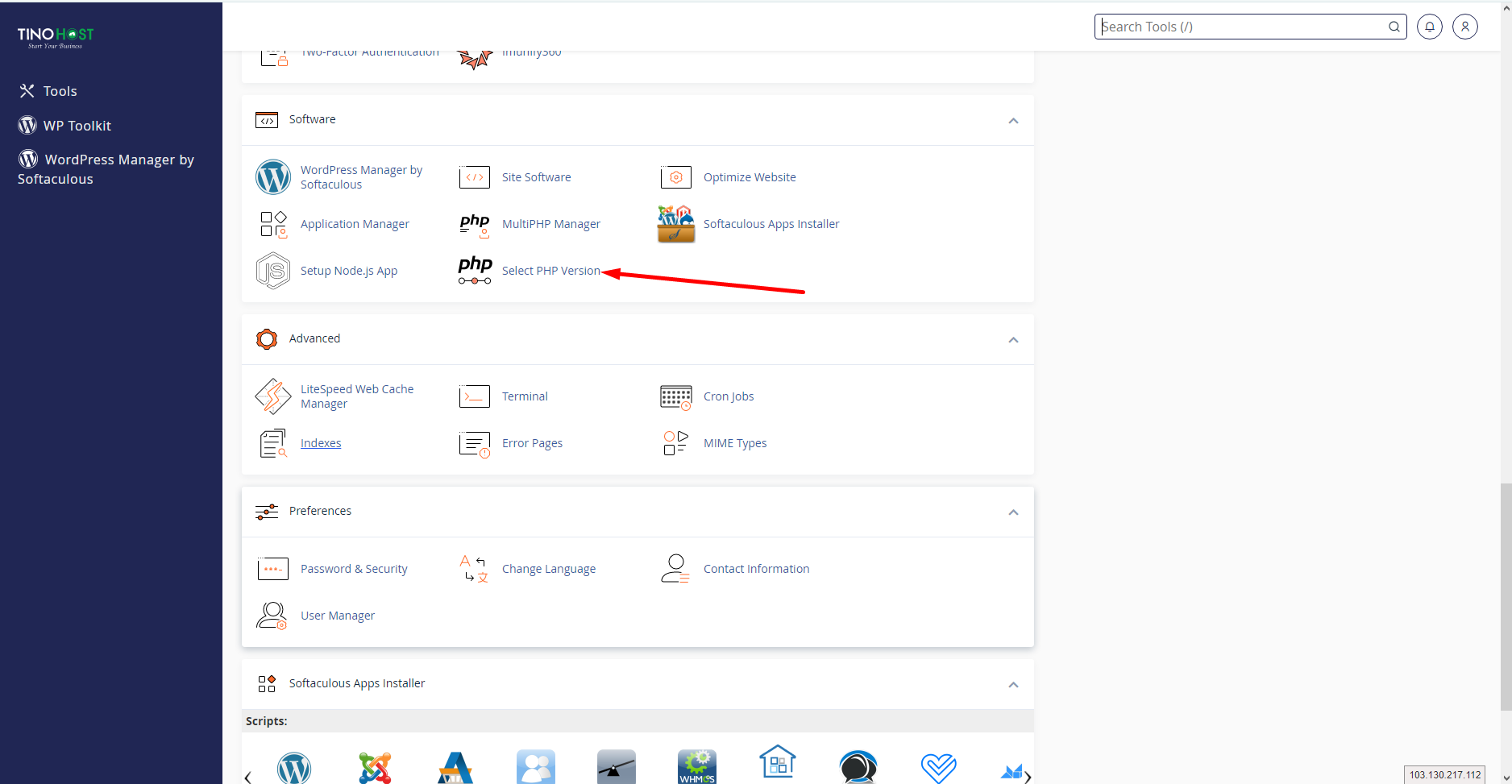Click the Preferences section header icon
1512x784 pixels.
267,512
